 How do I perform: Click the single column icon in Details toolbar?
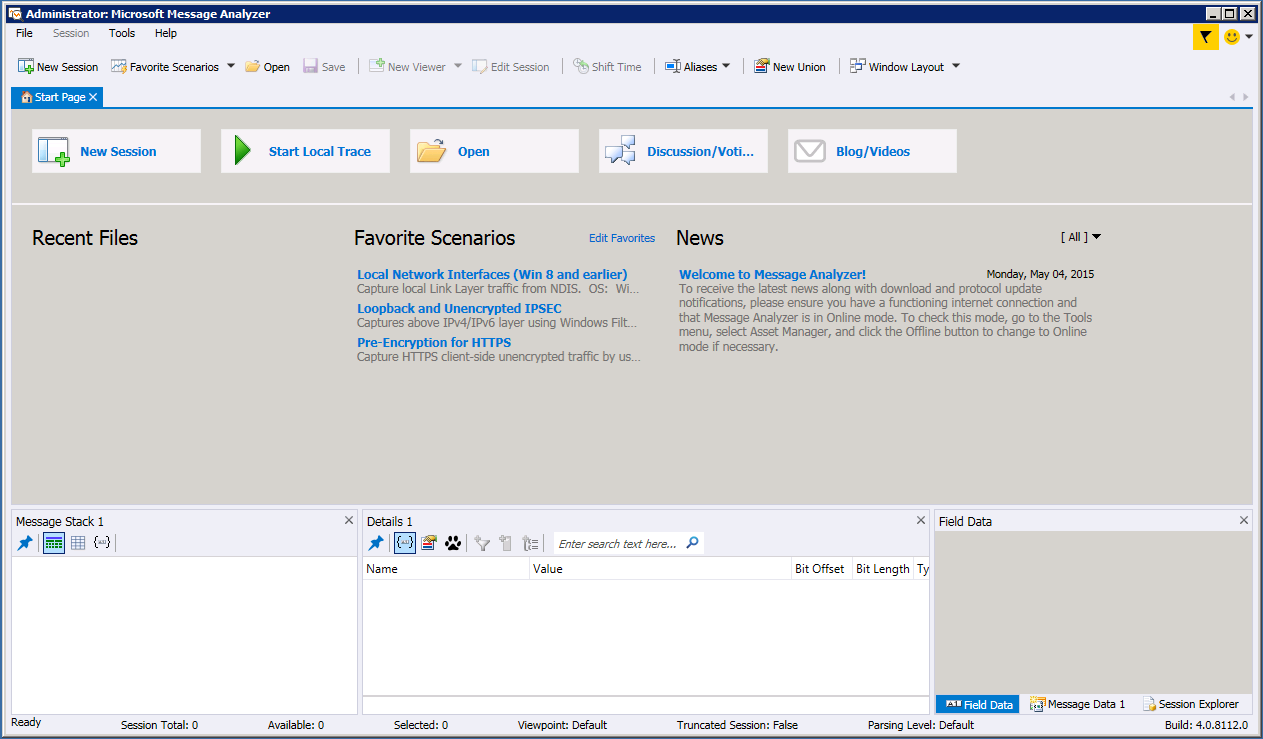pos(506,543)
